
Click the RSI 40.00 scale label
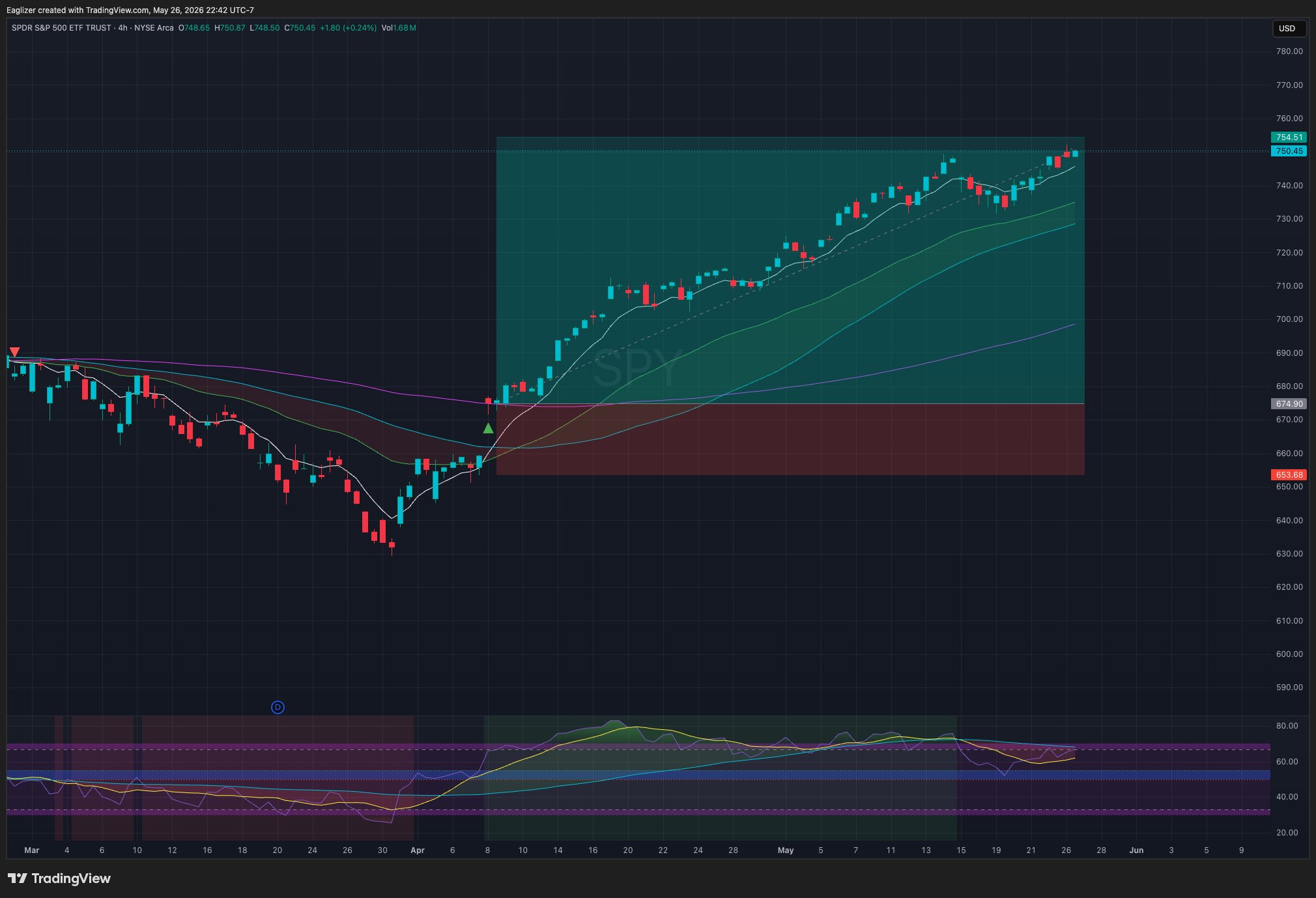tap(1287, 797)
